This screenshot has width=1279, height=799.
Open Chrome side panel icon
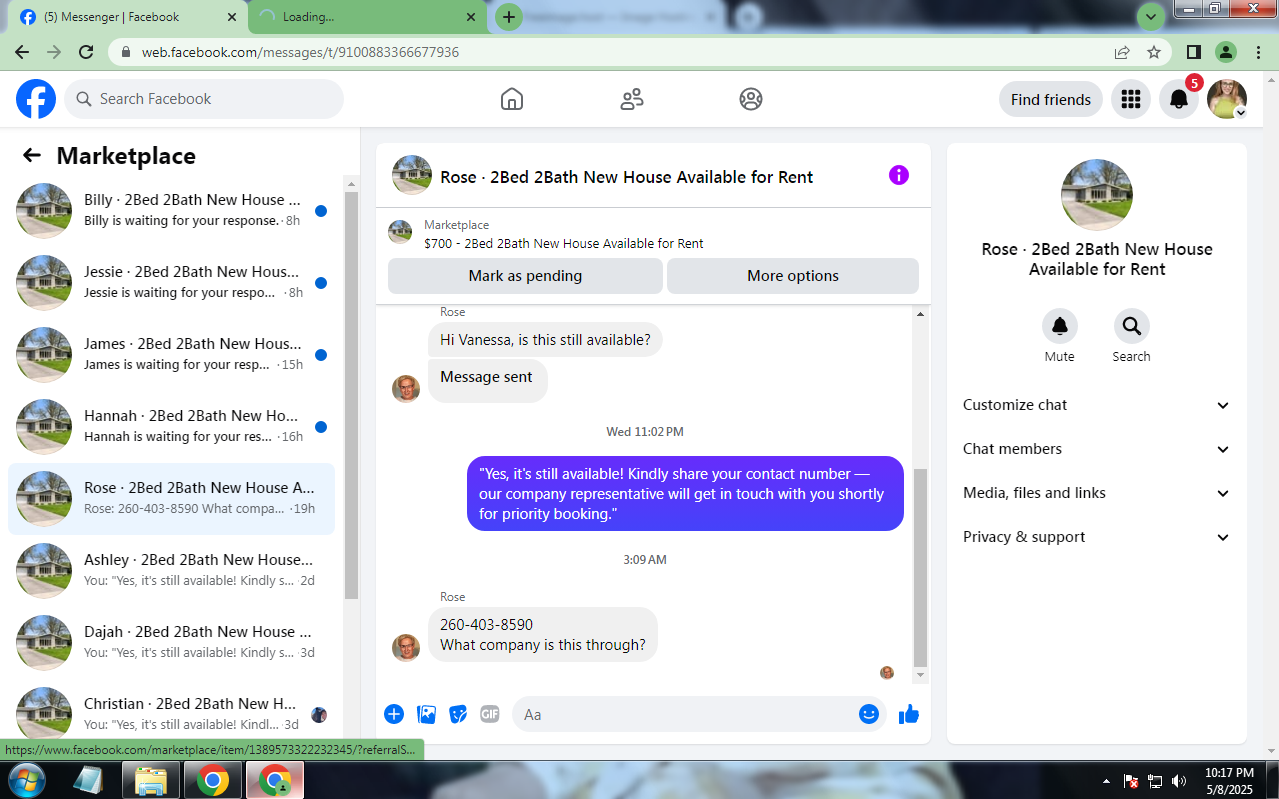(1194, 52)
